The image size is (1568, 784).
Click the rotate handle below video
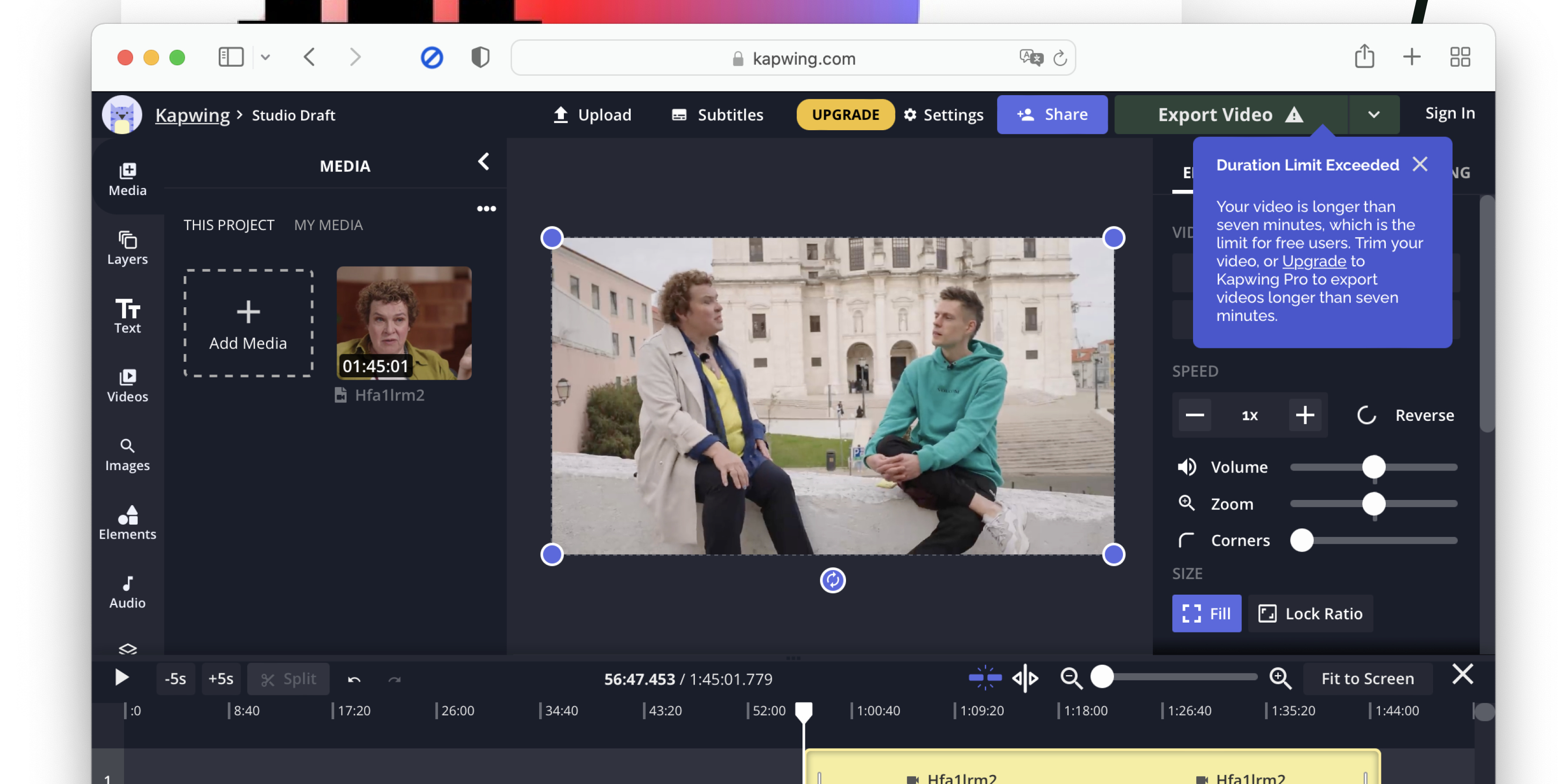832,580
